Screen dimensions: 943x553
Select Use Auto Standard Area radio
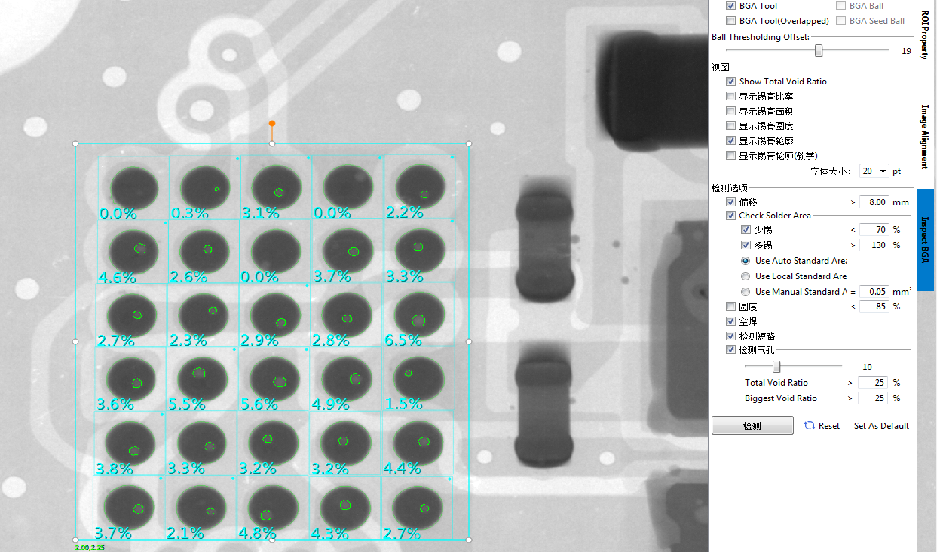point(746,261)
